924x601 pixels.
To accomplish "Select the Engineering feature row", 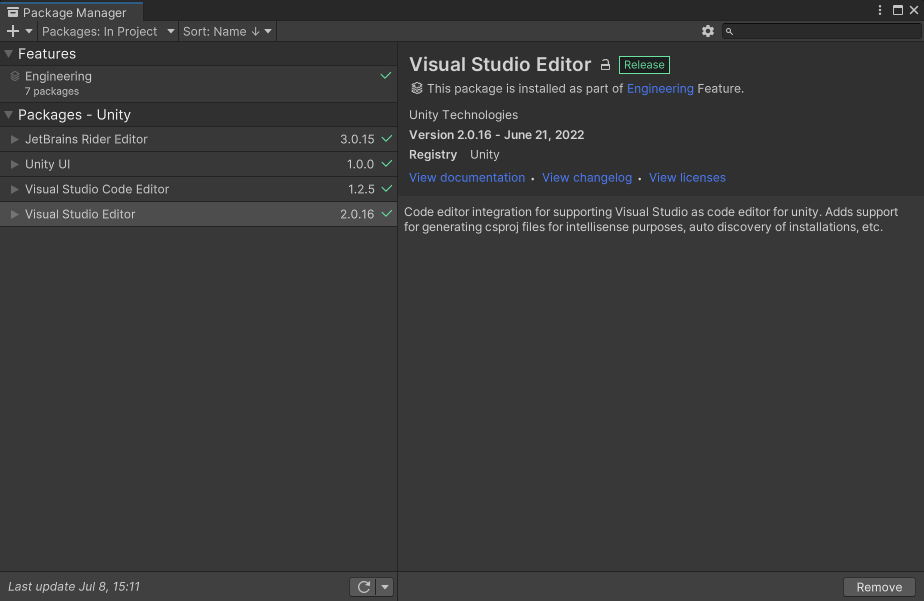I will 199,83.
